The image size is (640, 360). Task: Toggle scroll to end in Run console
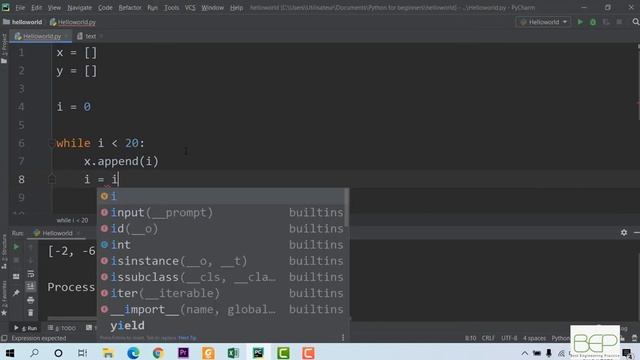point(31,287)
